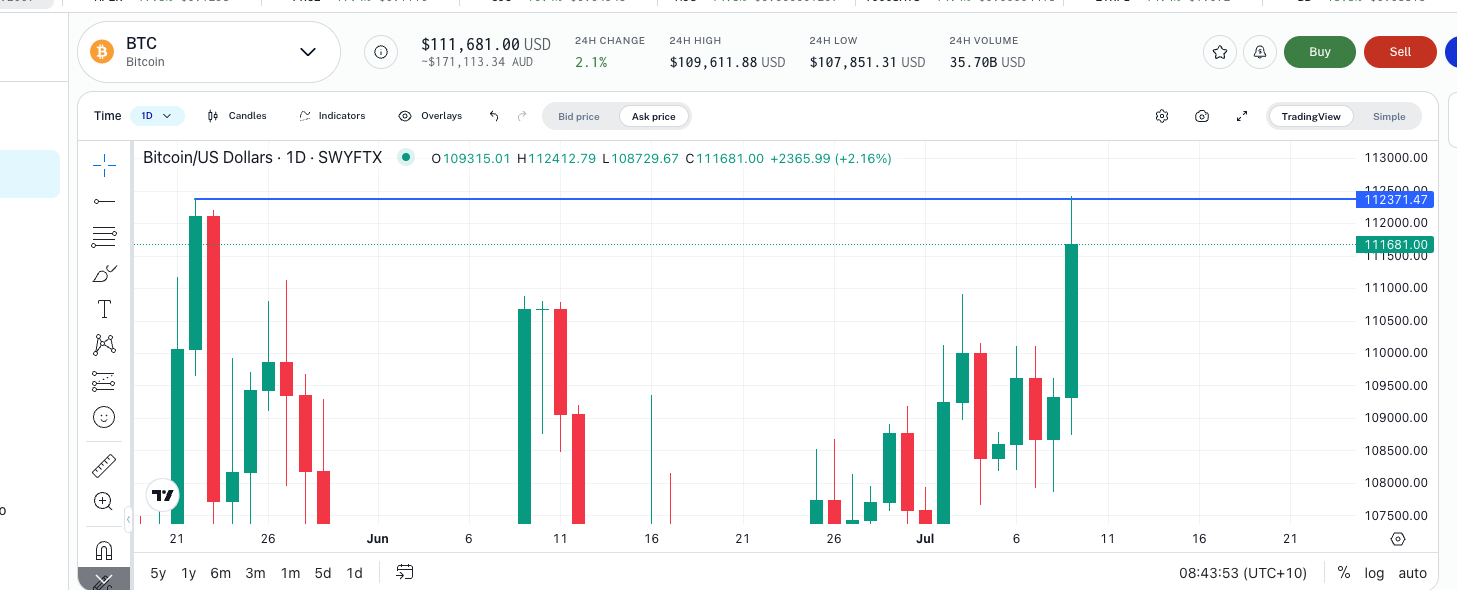Set range to 5d
The image size is (1457, 590).
[x=322, y=573]
